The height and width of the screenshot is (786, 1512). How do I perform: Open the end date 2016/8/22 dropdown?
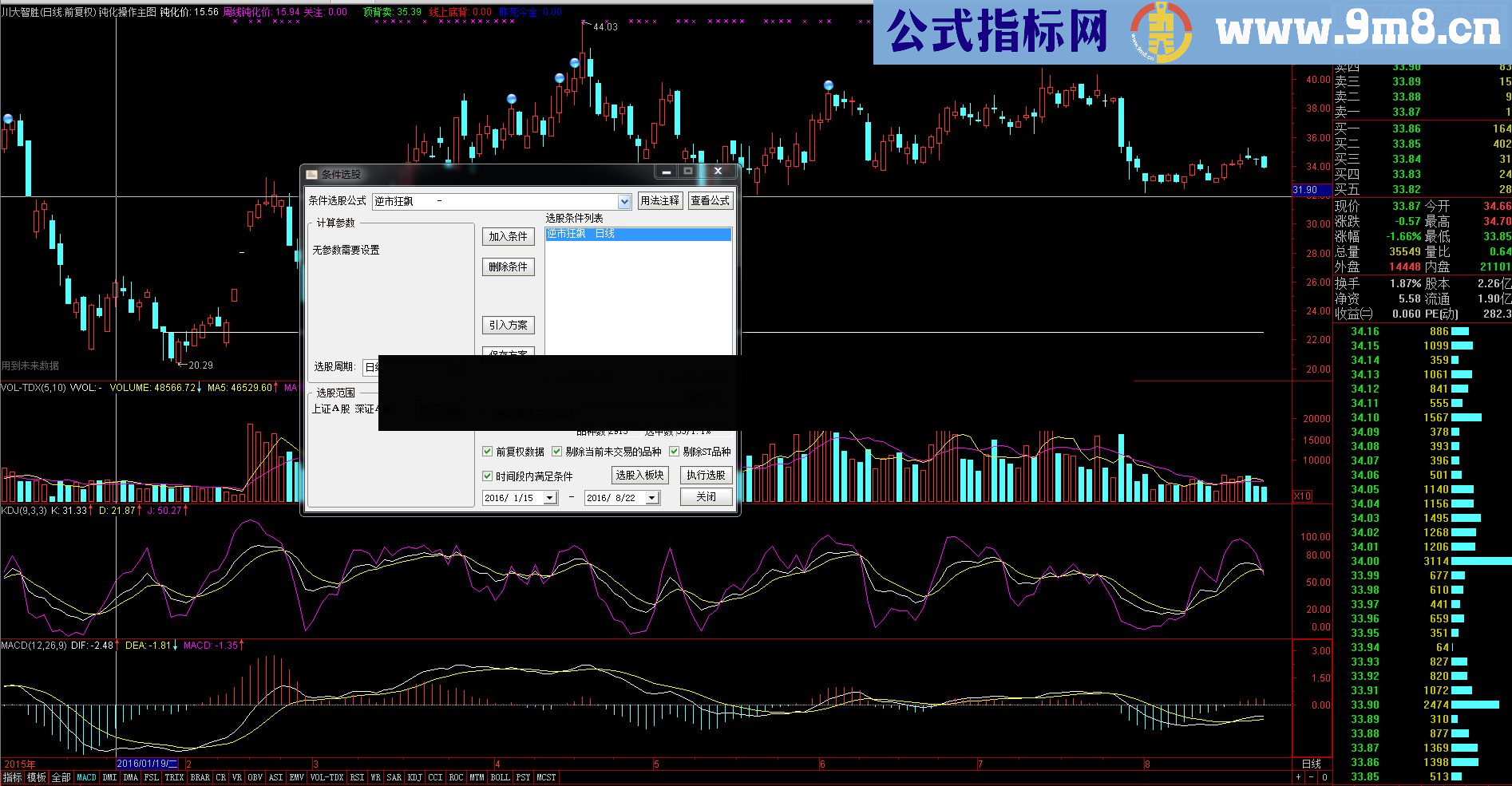(x=651, y=496)
